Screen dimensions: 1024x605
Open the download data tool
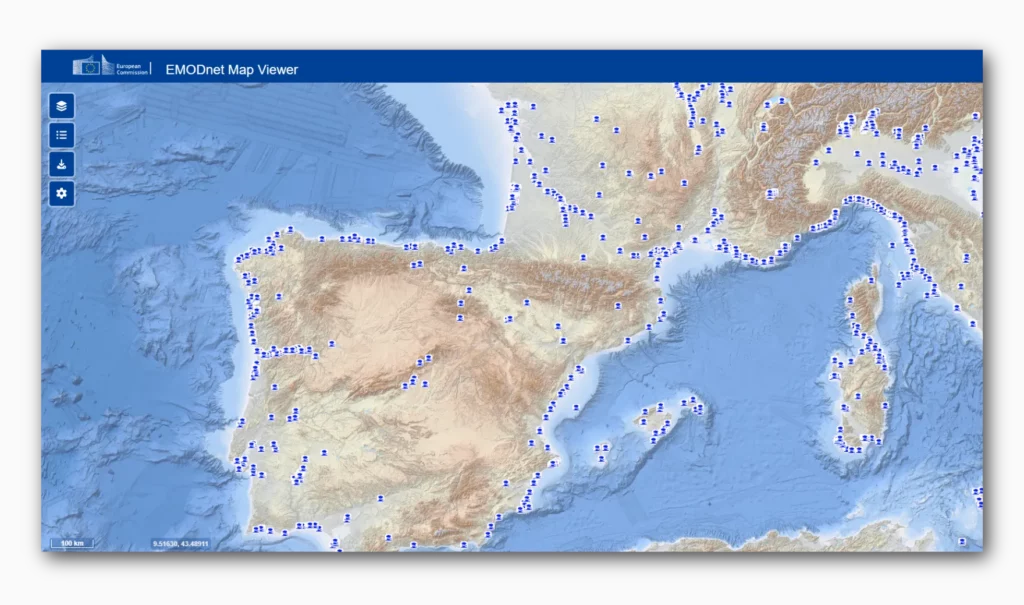(x=61, y=164)
